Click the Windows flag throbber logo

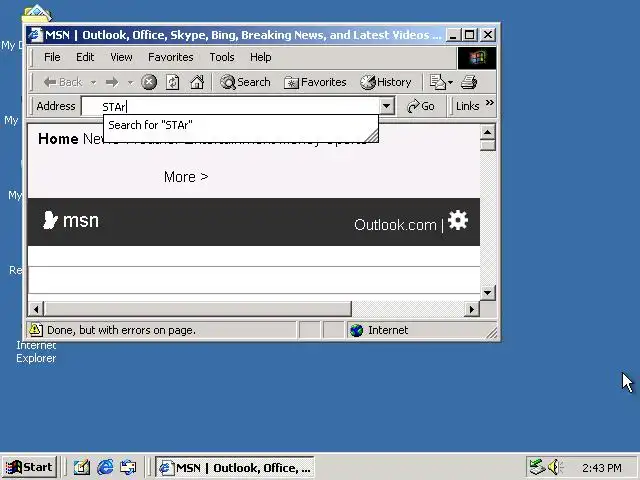click(477, 58)
